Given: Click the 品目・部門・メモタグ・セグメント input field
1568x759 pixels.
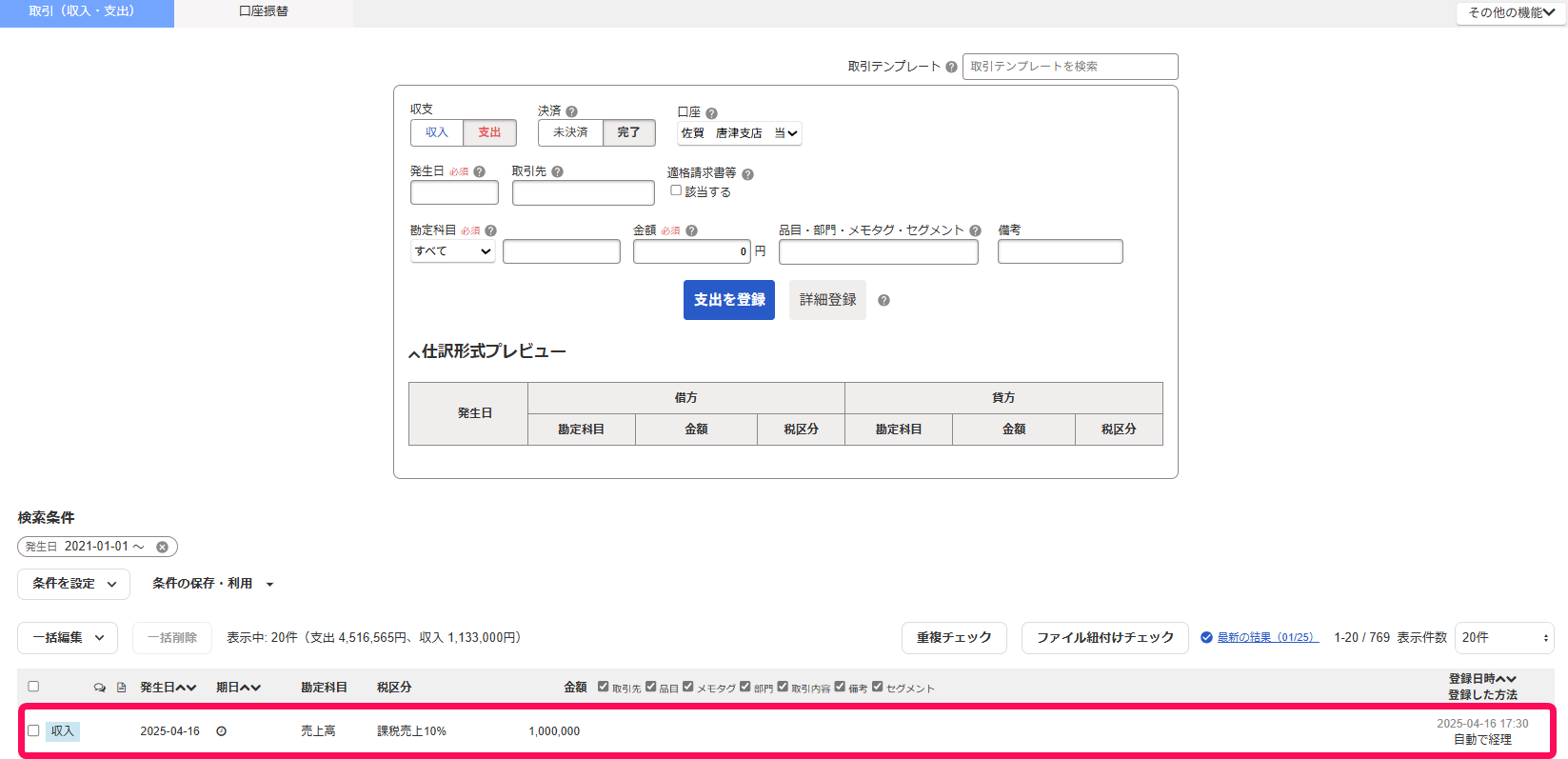Looking at the screenshot, I should (x=879, y=251).
